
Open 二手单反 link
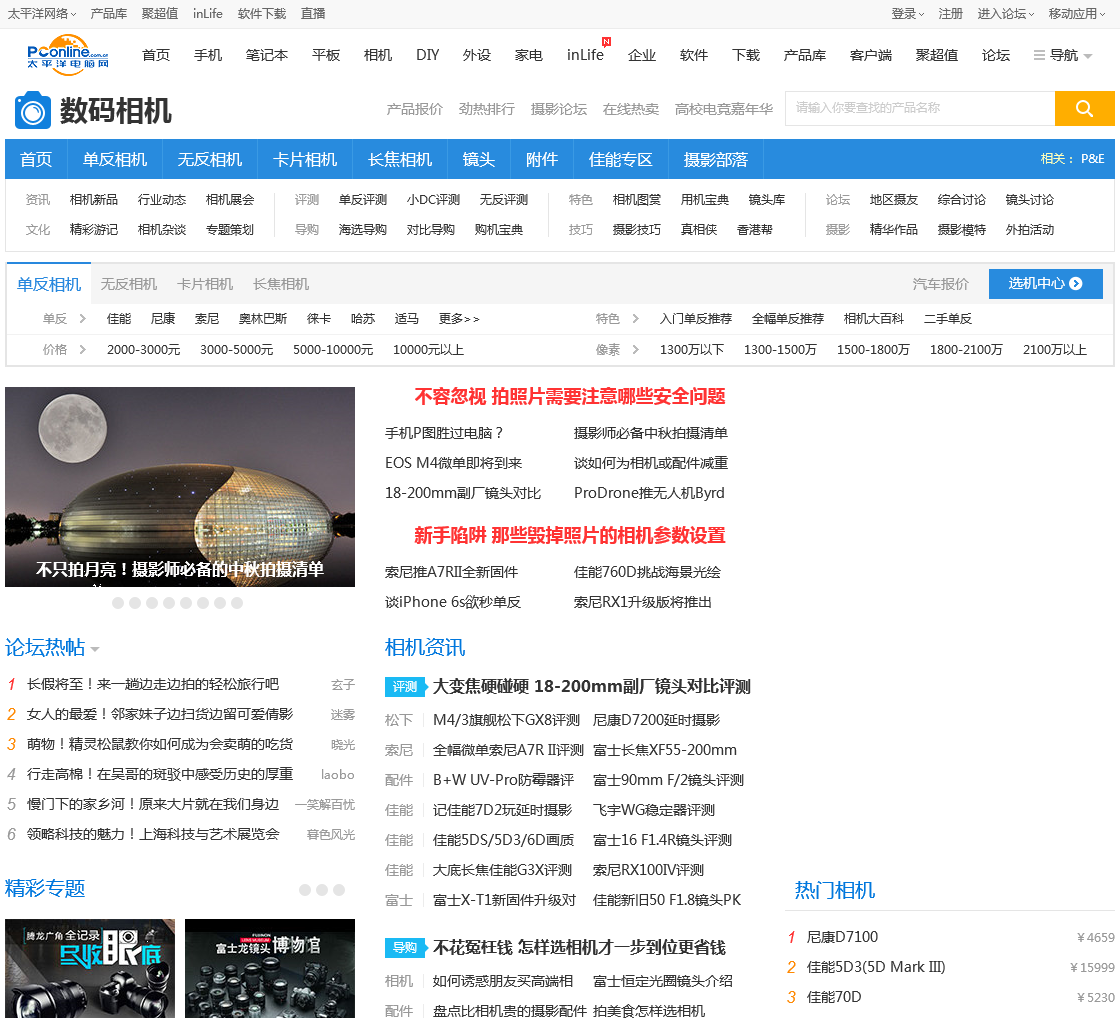pos(948,319)
